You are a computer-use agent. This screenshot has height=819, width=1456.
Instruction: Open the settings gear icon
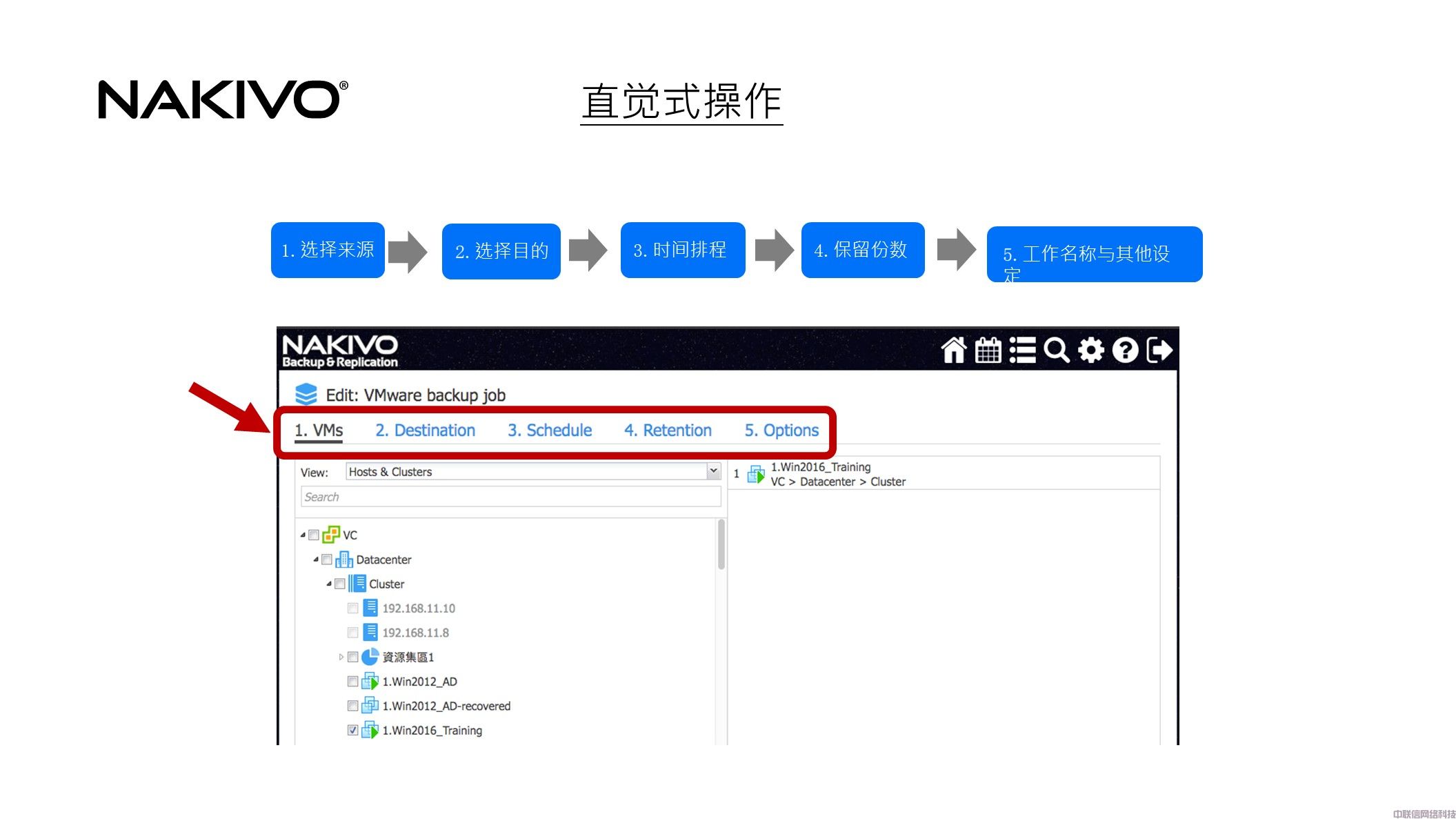click(x=1090, y=350)
